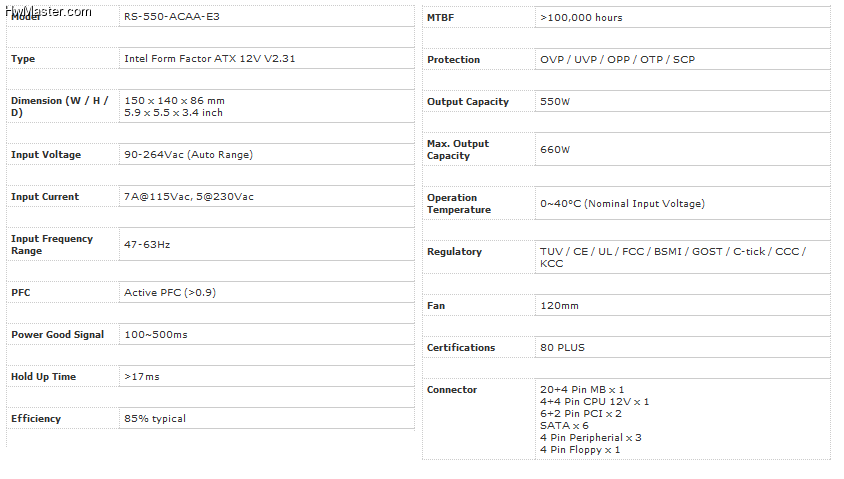The height and width of the screenshot is (479, 844).
Task: Select the Active PFC (>0.9) cell
Action: [x=170, y=292]
